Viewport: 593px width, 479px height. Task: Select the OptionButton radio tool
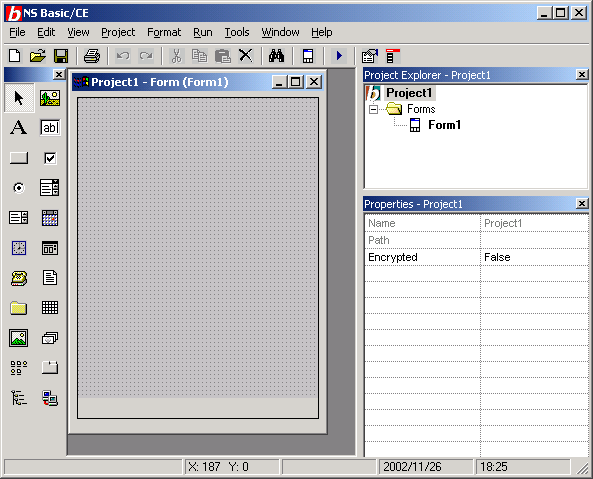19,188
